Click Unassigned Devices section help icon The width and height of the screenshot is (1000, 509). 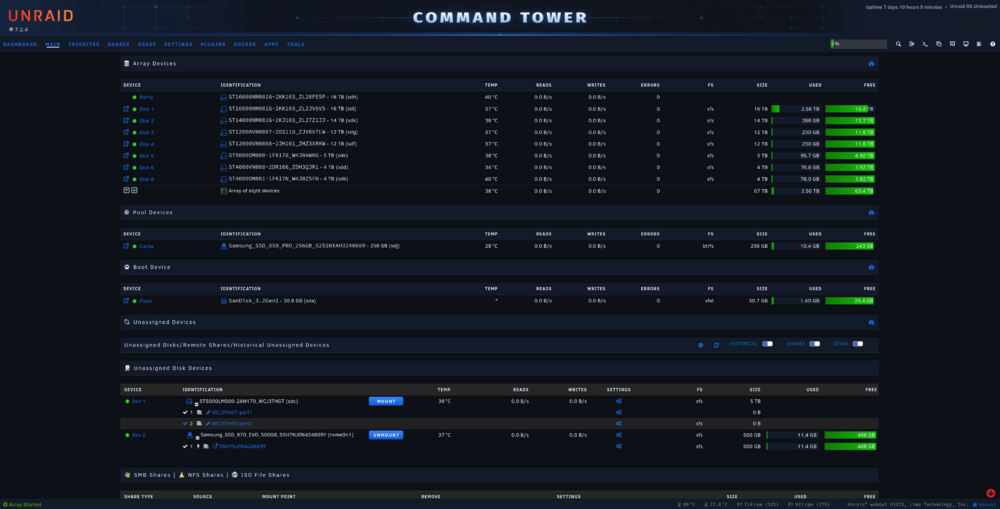[871, 322]
